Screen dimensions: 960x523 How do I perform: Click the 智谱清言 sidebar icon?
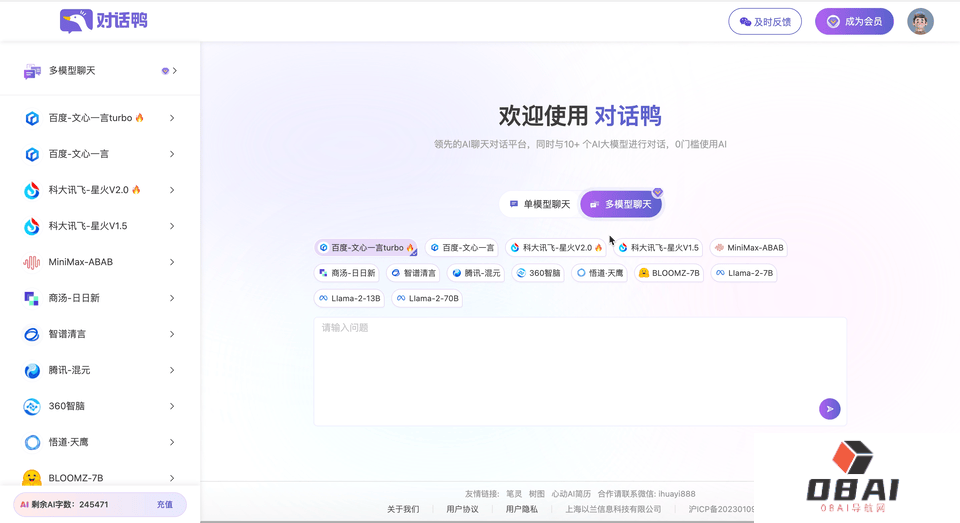pyautogui.click(x=32, y=334)
